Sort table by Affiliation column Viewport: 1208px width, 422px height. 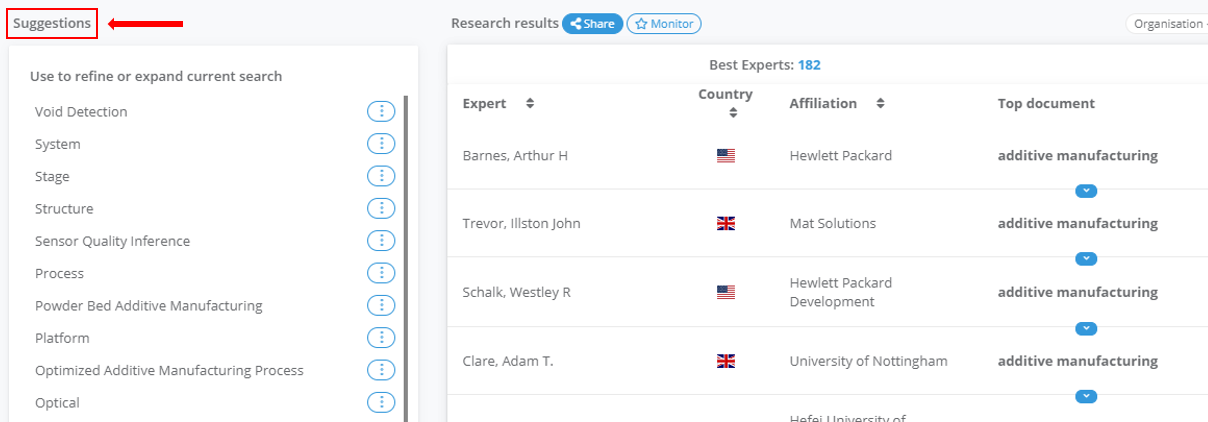click(x=880, y=104)
